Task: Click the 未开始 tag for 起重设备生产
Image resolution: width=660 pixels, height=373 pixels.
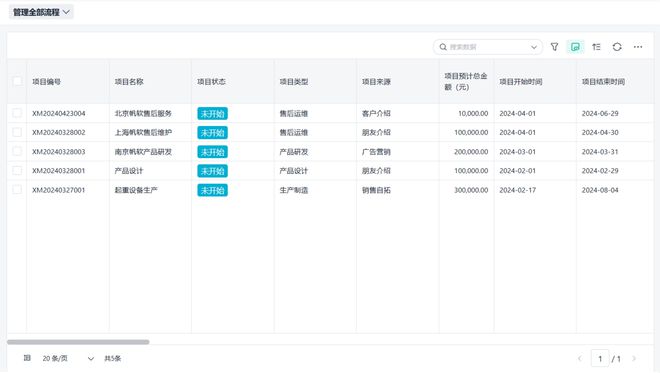Action: [213, 190]
